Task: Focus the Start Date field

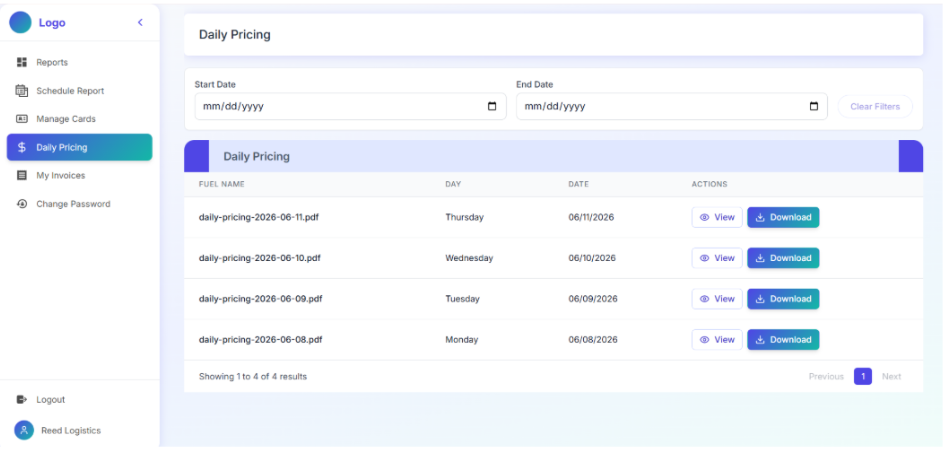Action: 350,106
